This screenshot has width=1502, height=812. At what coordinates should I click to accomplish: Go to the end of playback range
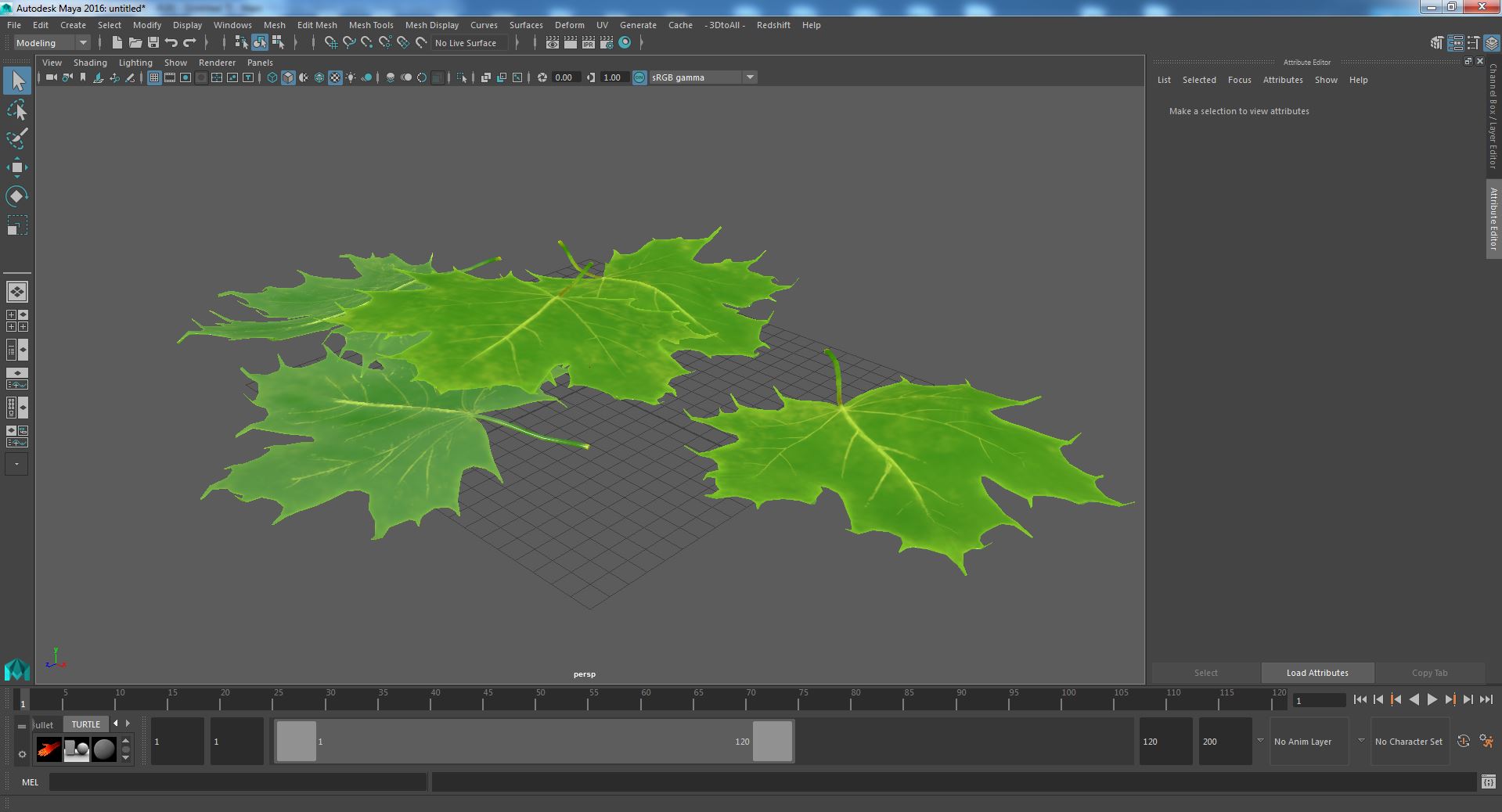pos(1486,700)
